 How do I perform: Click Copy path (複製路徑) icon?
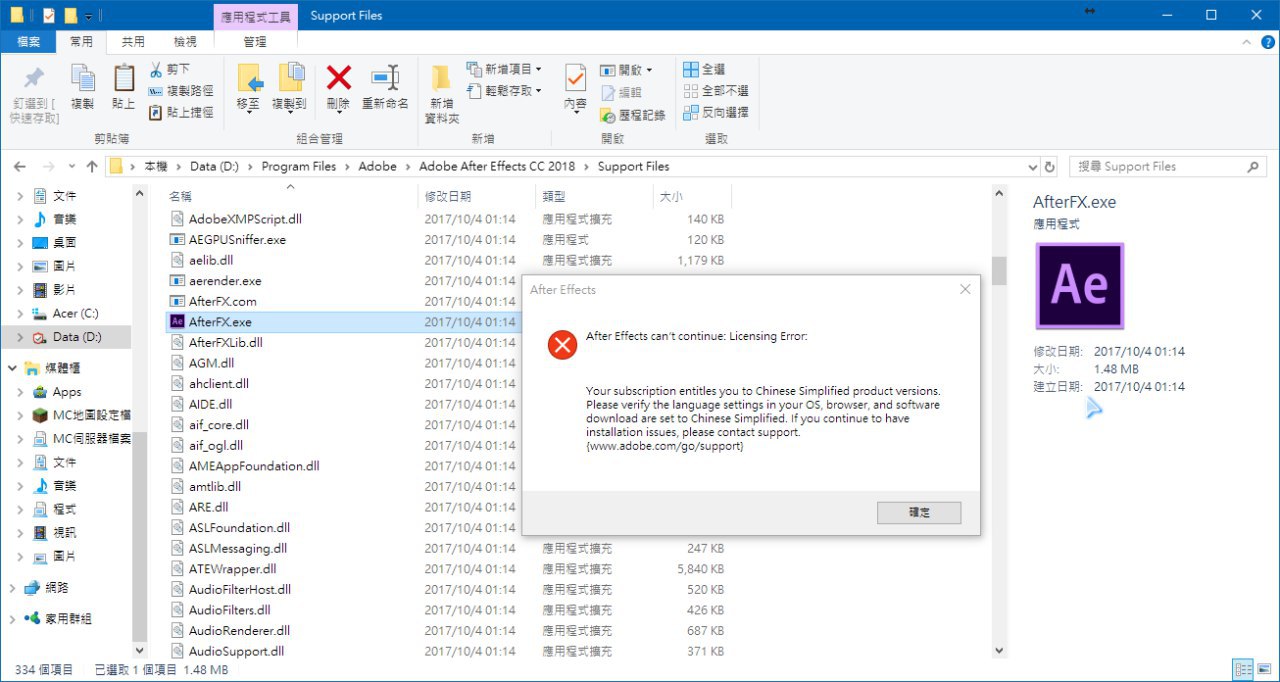(x=156, y=91)
